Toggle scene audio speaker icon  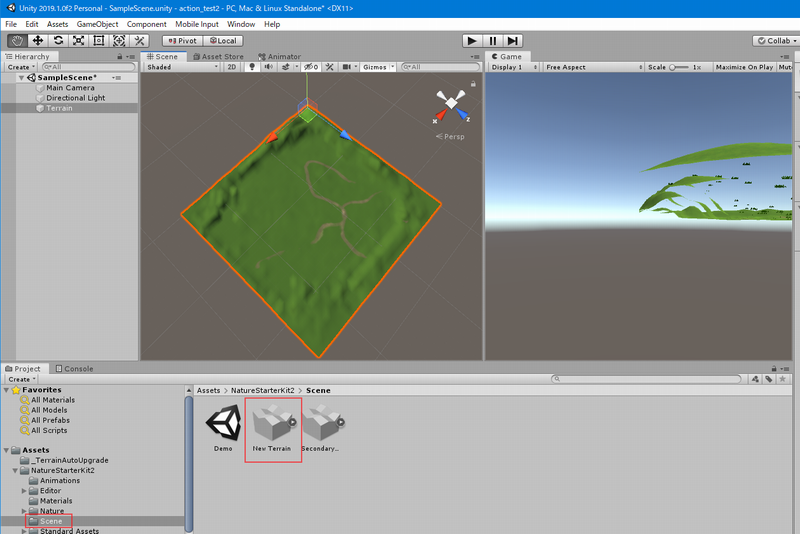tap(268, 67)
